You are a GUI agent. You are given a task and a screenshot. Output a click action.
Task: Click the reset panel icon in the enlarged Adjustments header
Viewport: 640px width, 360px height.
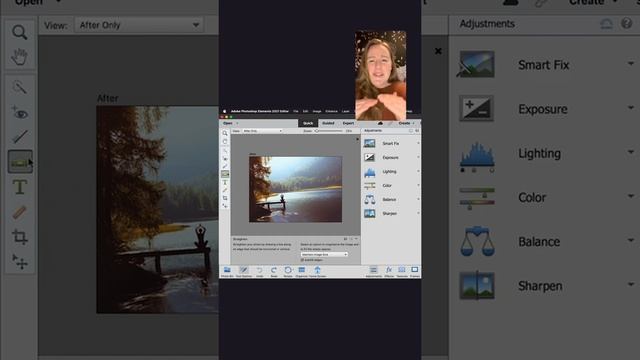[607, 24]
